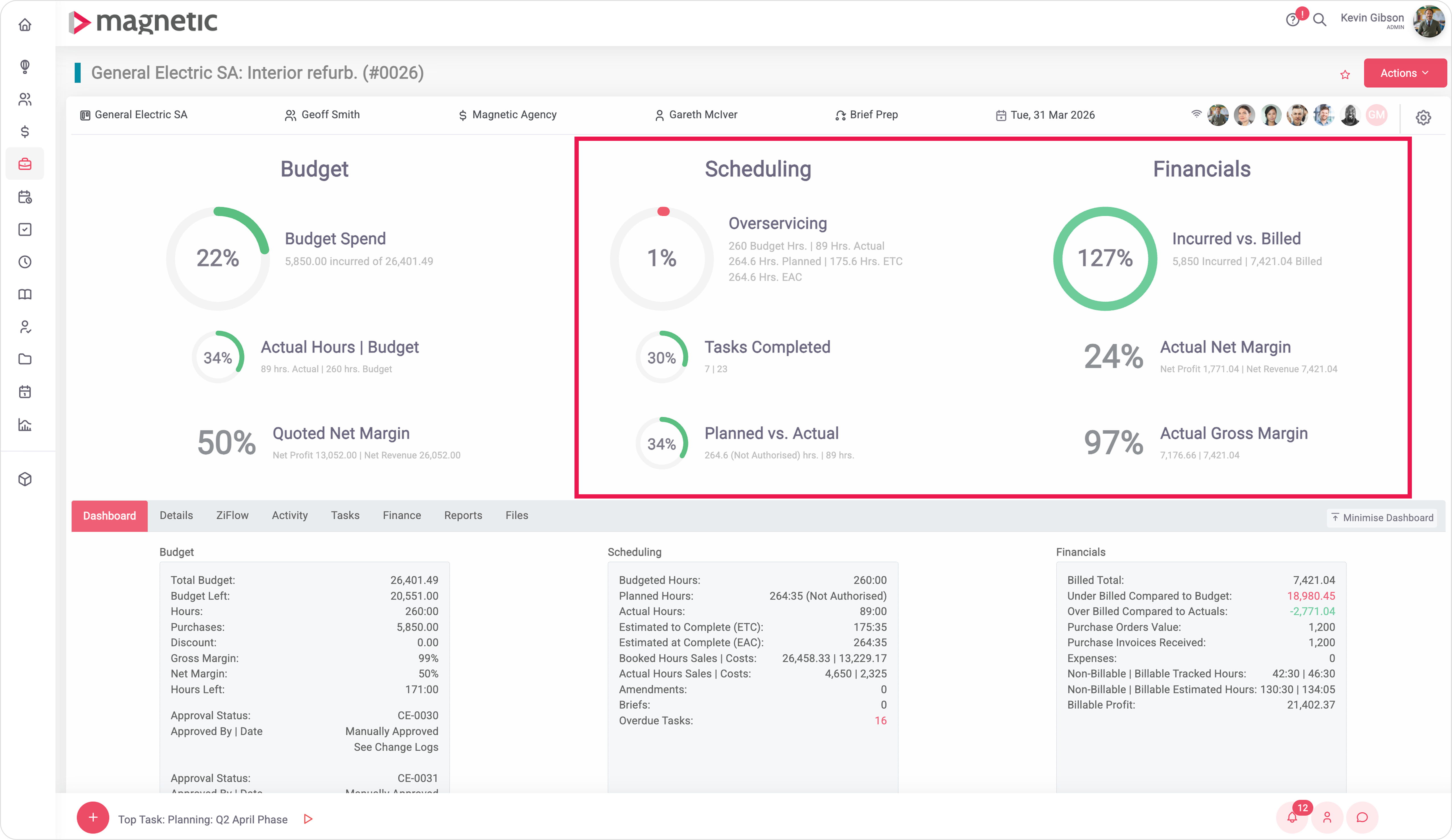
Task: Open date picker showing Tue, 31 Mar 2026
Action: pyautogui.click(x=1052, y=115)
